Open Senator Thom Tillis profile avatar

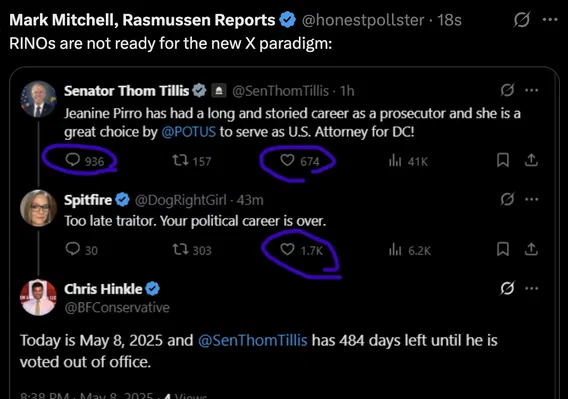[38, 99]
